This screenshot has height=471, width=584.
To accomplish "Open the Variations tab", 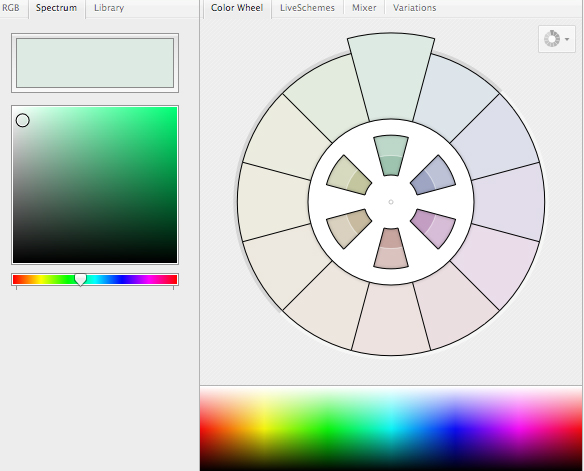I will coord(414,8).
